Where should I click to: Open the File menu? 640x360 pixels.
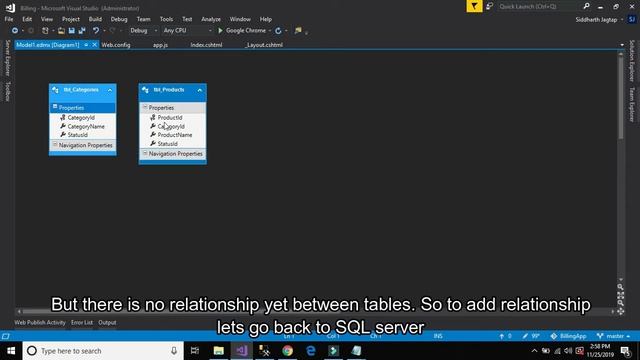pos(9,19)
